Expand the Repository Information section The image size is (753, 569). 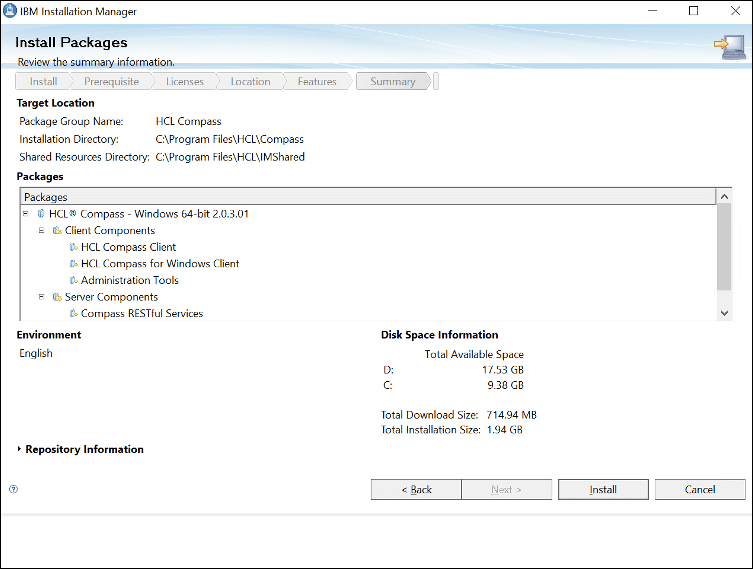tap(19, 449)
